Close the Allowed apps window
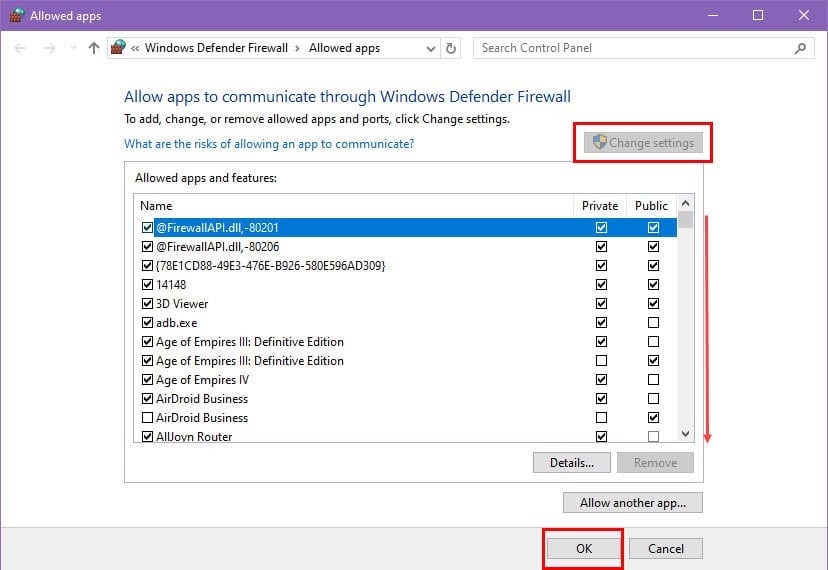Image resolution: width=828 pixels, height=570 pixels. click(804, 15)
